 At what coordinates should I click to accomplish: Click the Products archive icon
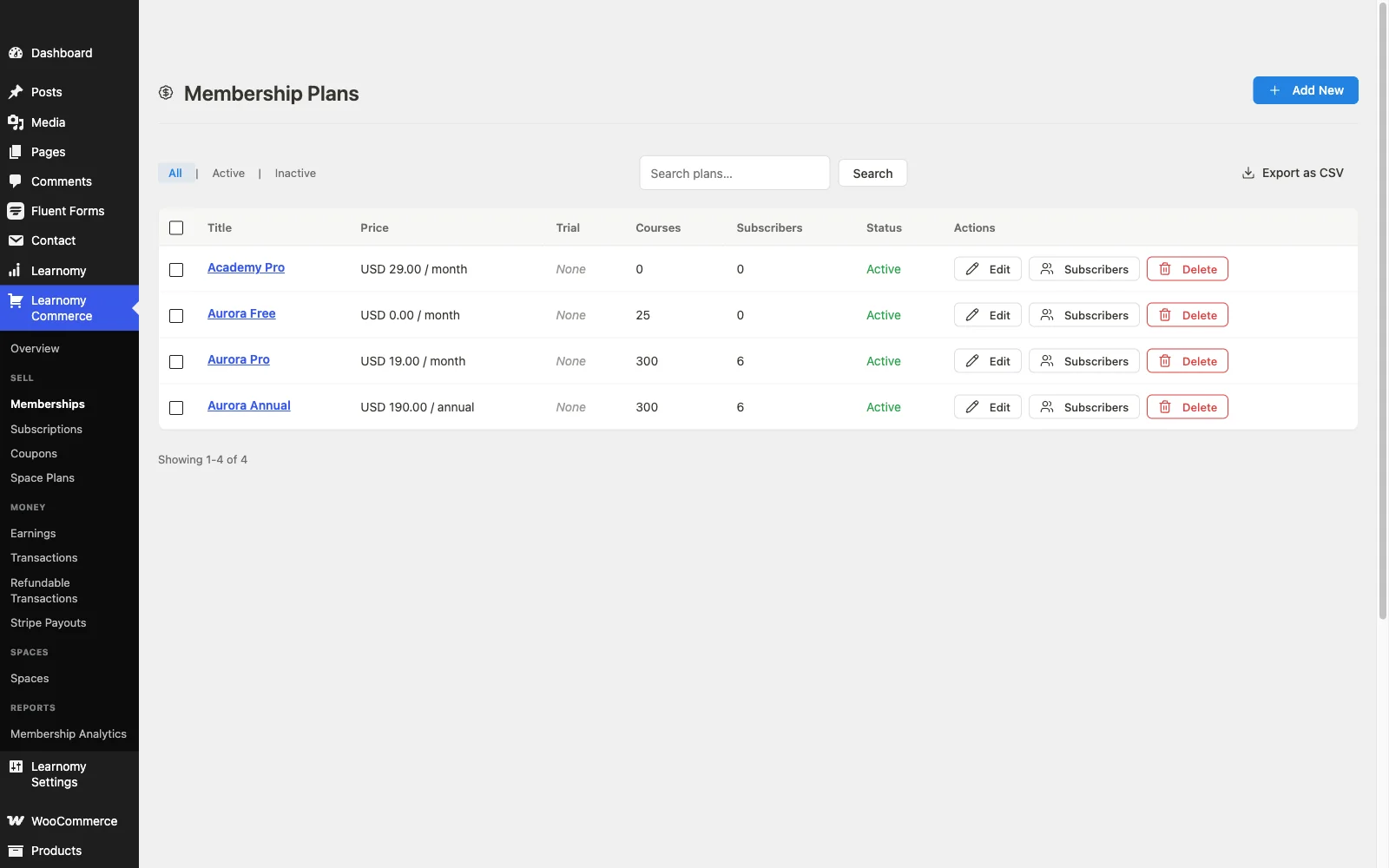16,851
